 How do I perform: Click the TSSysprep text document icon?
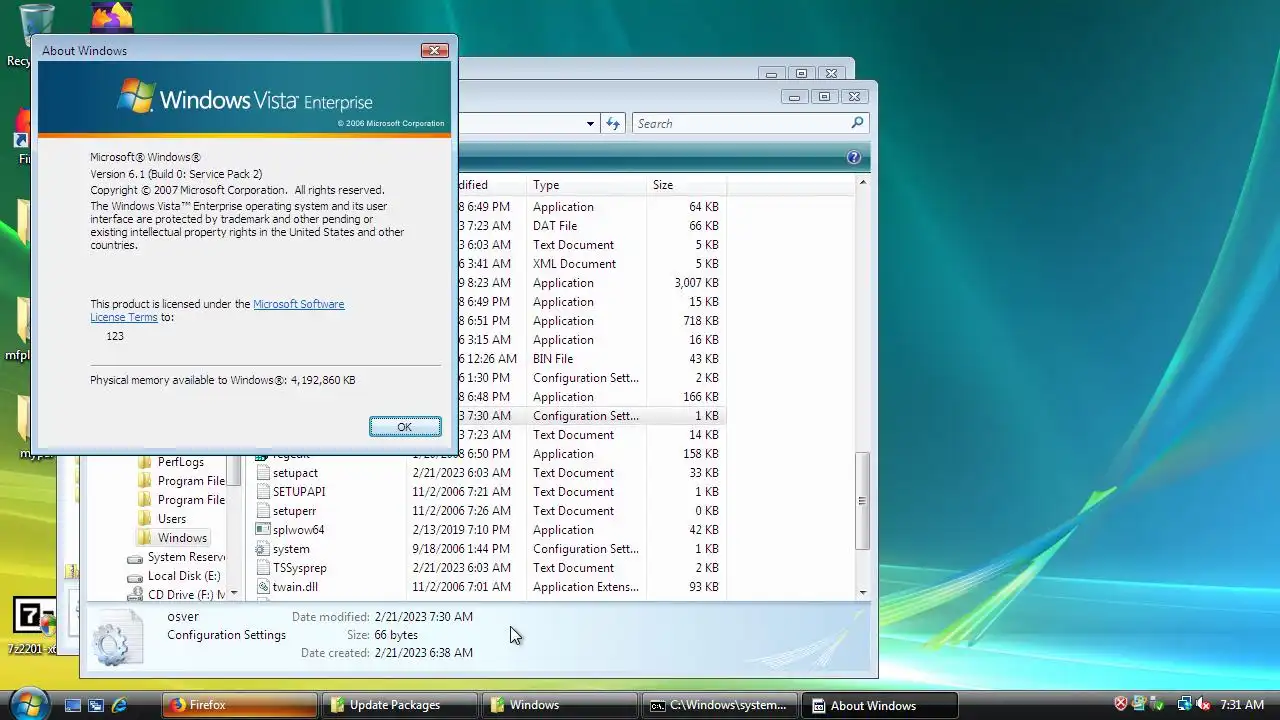coord(263,568)
